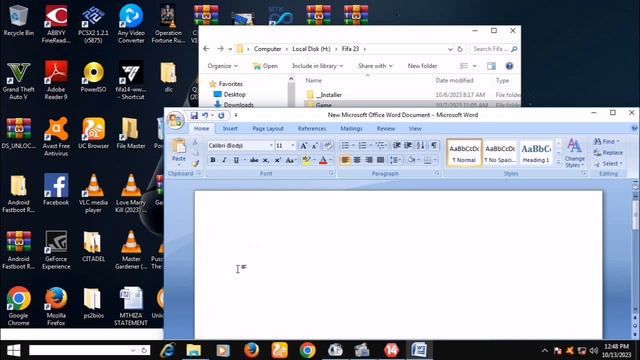
Task: Click the Windows Start button
Action: pos(13,350)
